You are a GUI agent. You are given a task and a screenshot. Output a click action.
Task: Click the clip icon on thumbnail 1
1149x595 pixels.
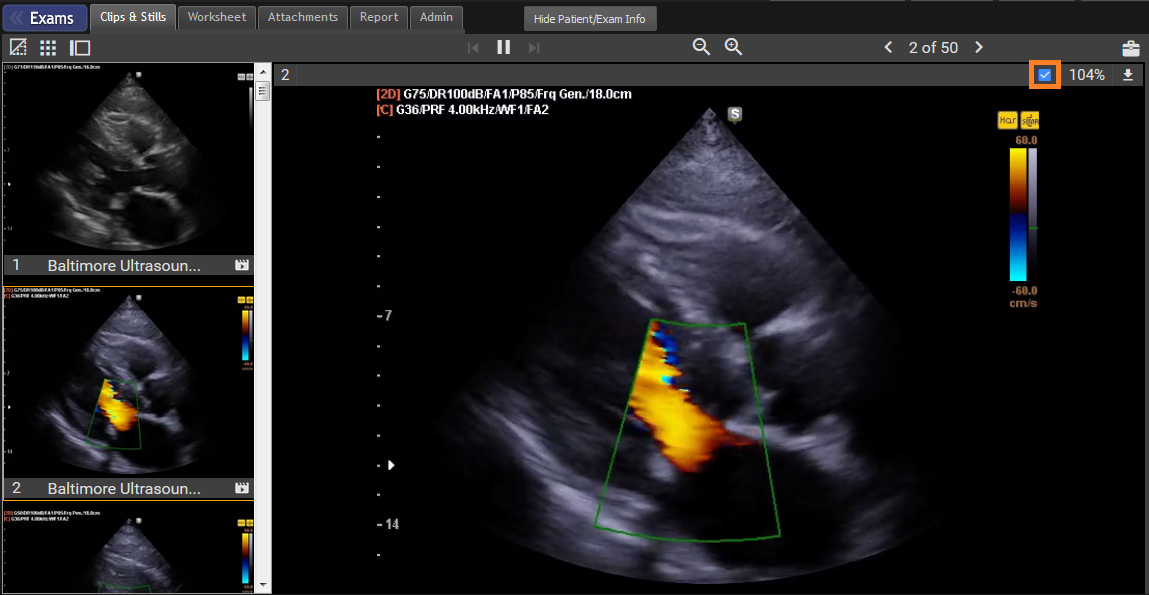coord(241,265)
